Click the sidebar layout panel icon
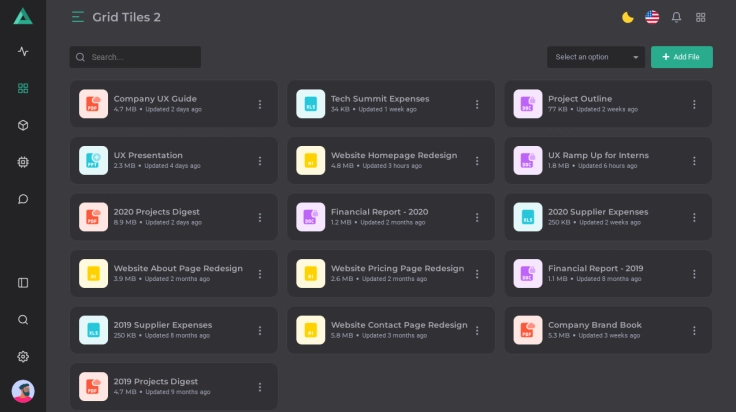The height and width of the screenshot is (412, 736). click(x=23, y=283)
